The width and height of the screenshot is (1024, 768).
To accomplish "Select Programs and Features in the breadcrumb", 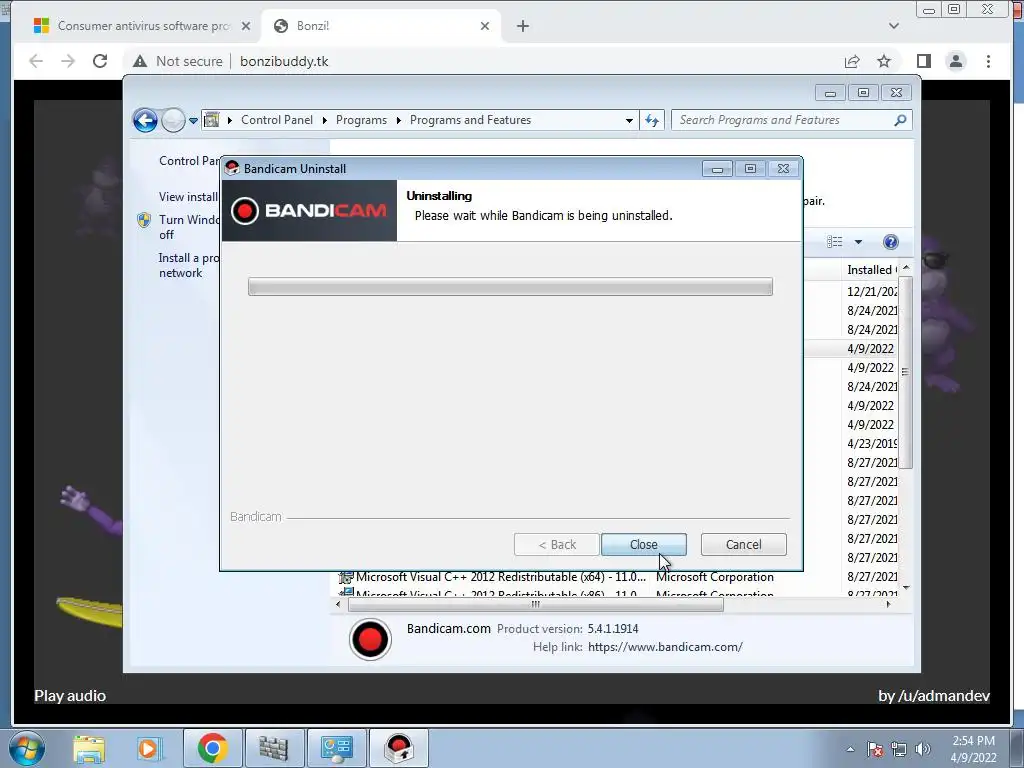I will tap(470, 120).
